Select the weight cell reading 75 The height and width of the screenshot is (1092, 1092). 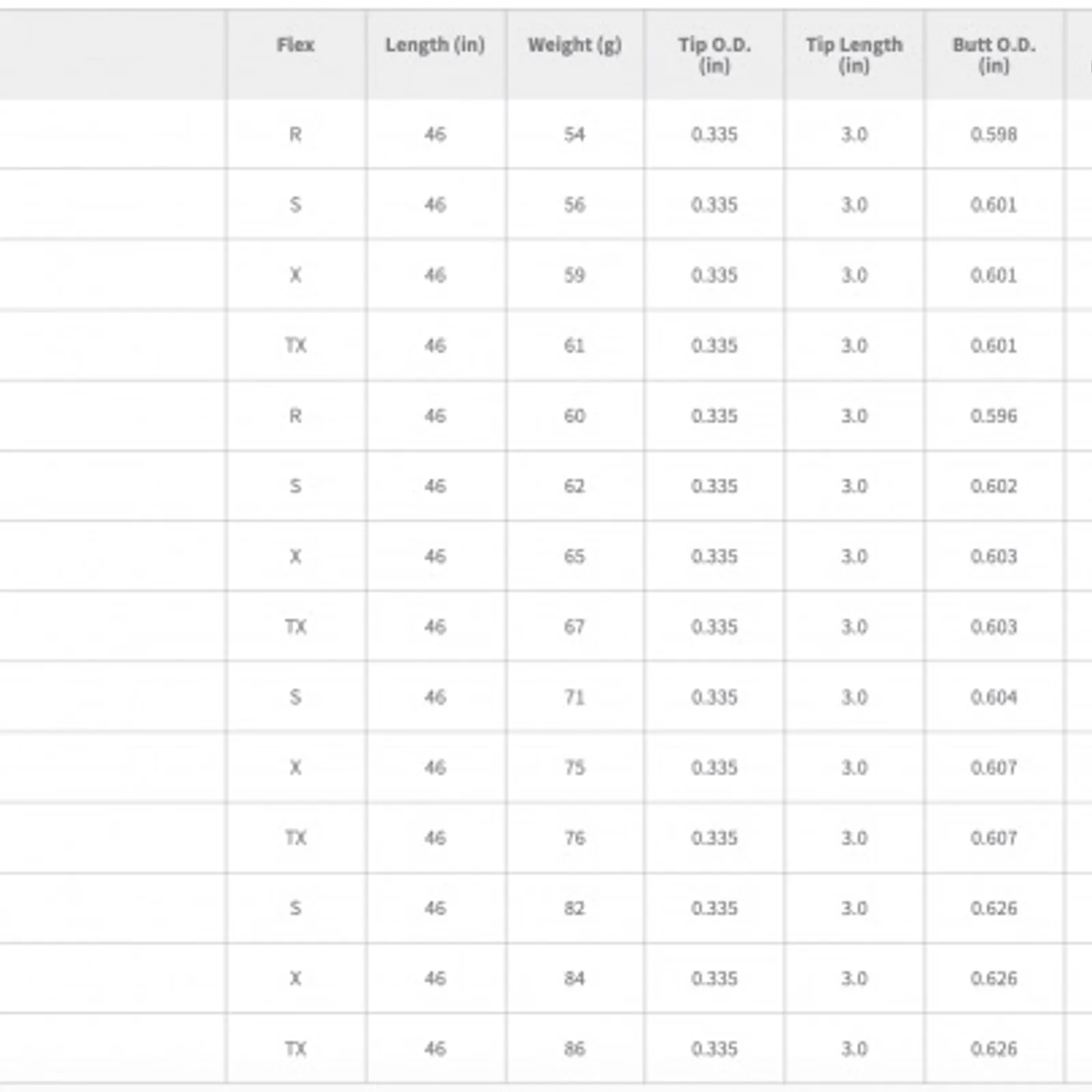click(x=575, y=767)
